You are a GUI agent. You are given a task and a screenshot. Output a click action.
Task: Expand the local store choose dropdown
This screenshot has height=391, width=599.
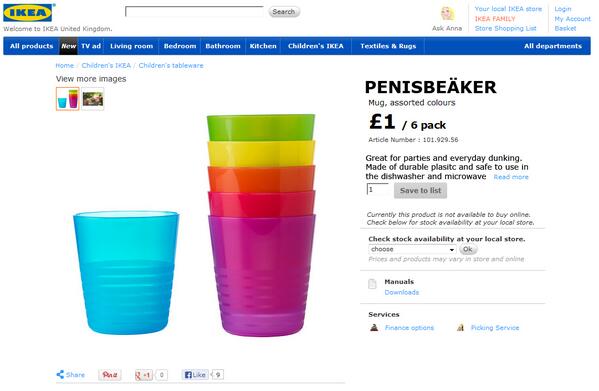pyautogui.click(x=412, y=249)
